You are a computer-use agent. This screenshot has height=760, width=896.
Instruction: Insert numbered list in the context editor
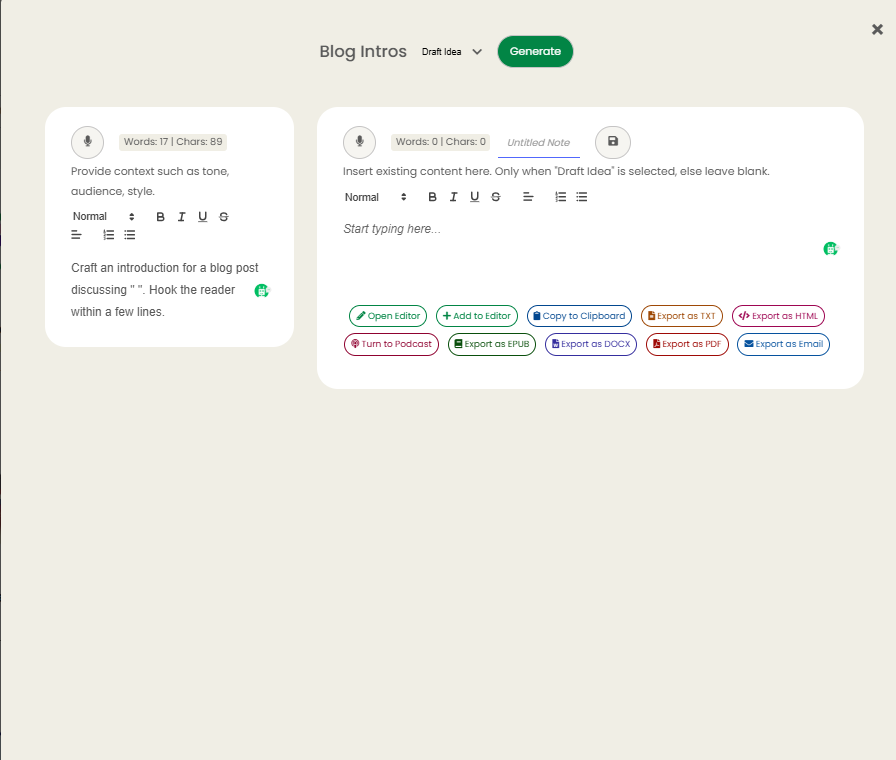pos(109,235)
